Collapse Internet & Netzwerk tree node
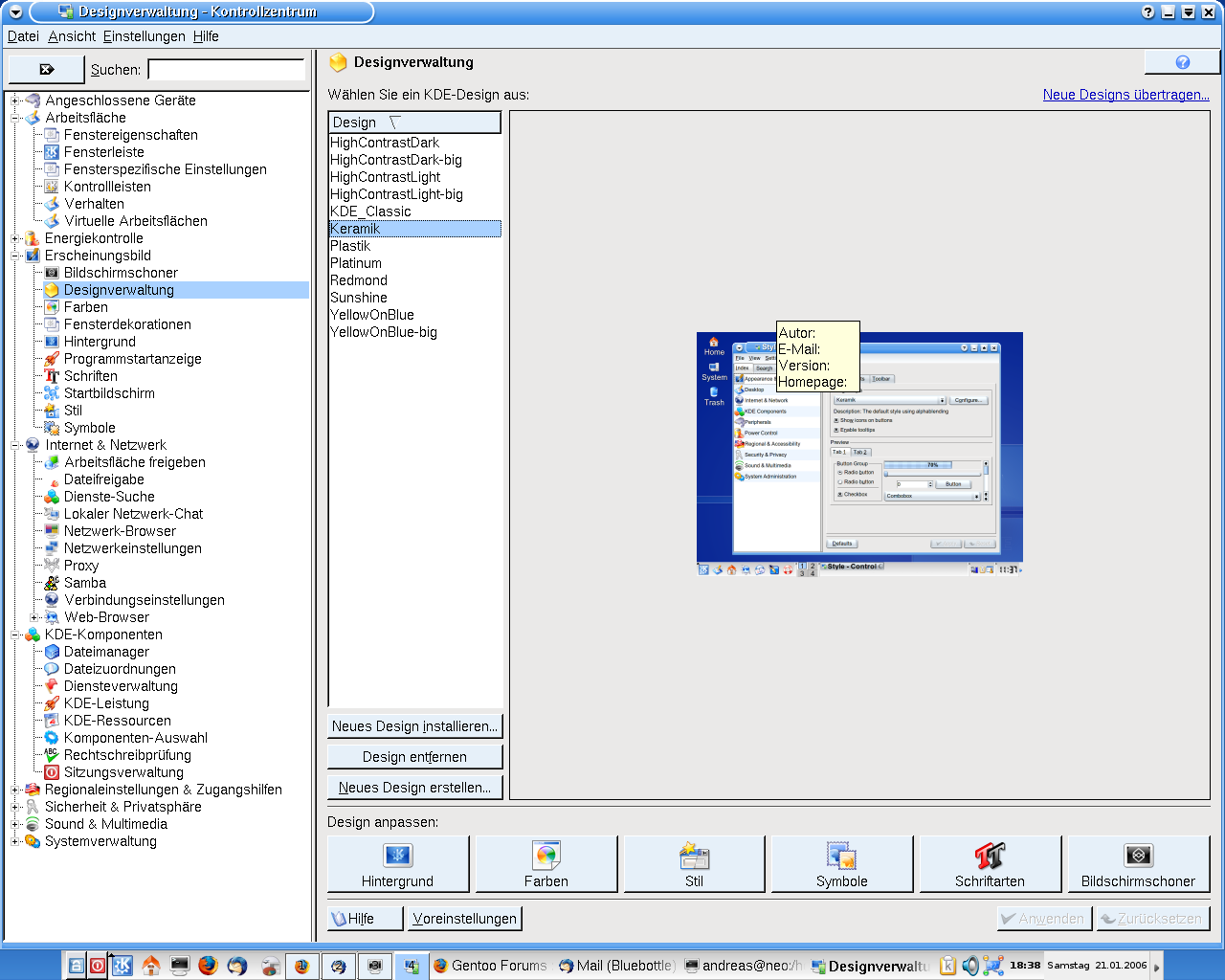The width and height of the screenshot is (1225, 980). 15,445
